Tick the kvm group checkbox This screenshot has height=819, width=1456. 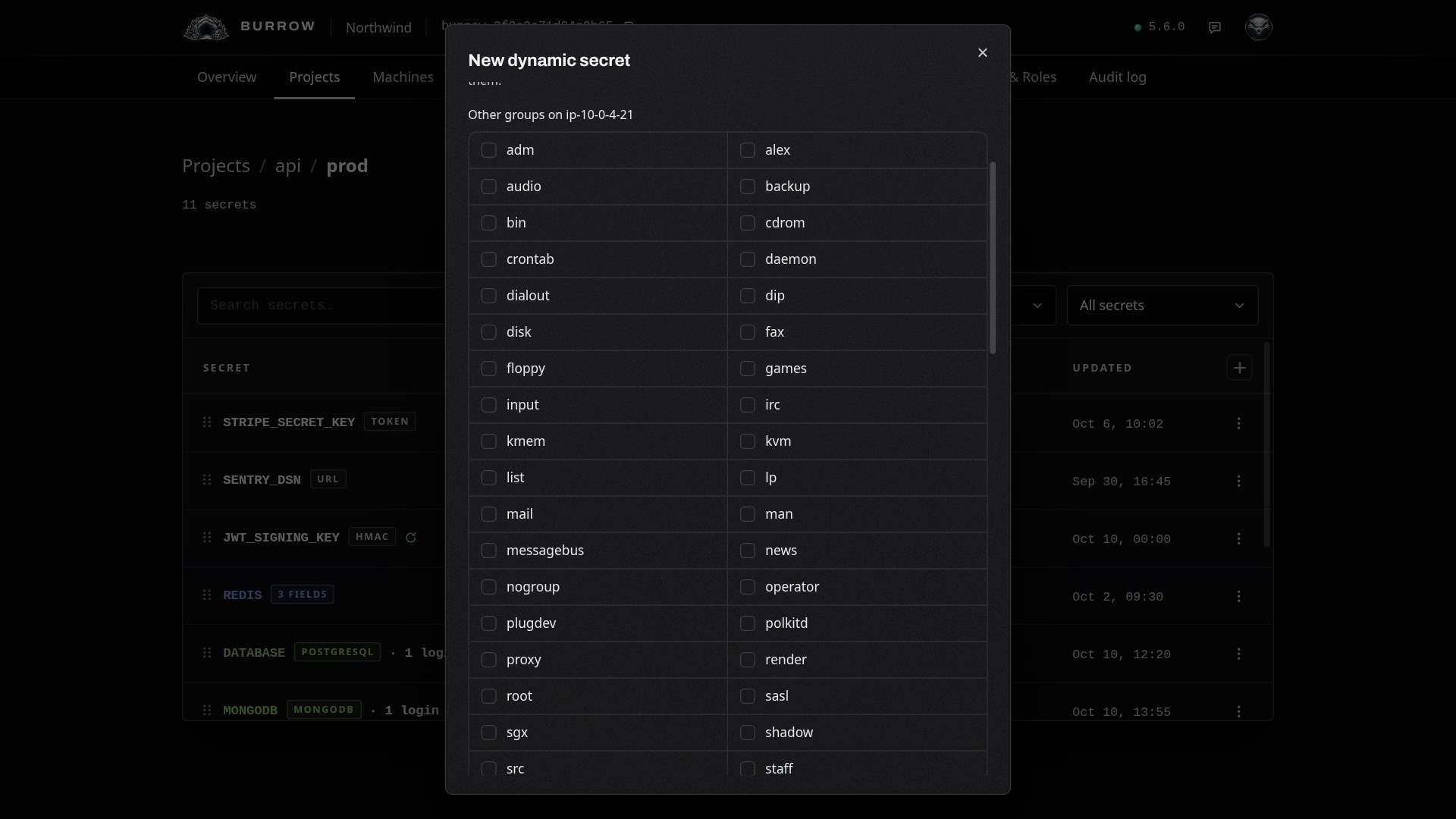click(x=748, y=441)
